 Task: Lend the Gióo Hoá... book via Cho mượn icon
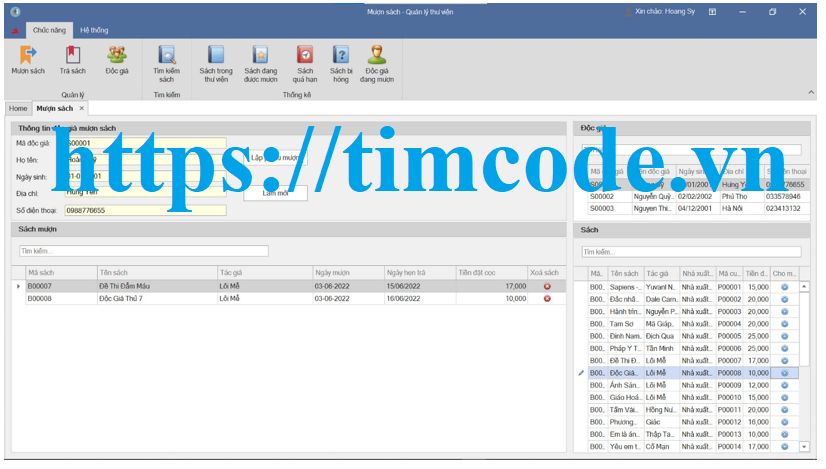pos(784,397)
